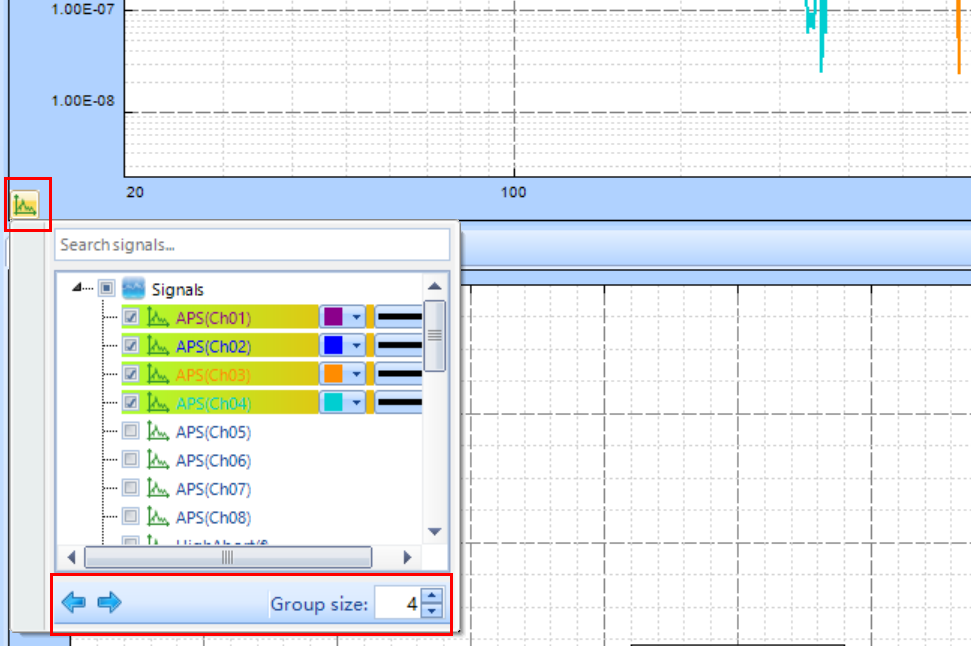Image resolution: width=971 pixels, height=646 pixels.
Task: Click the blue color swatch of APS(Ch02)
Action: pos(333,346)
